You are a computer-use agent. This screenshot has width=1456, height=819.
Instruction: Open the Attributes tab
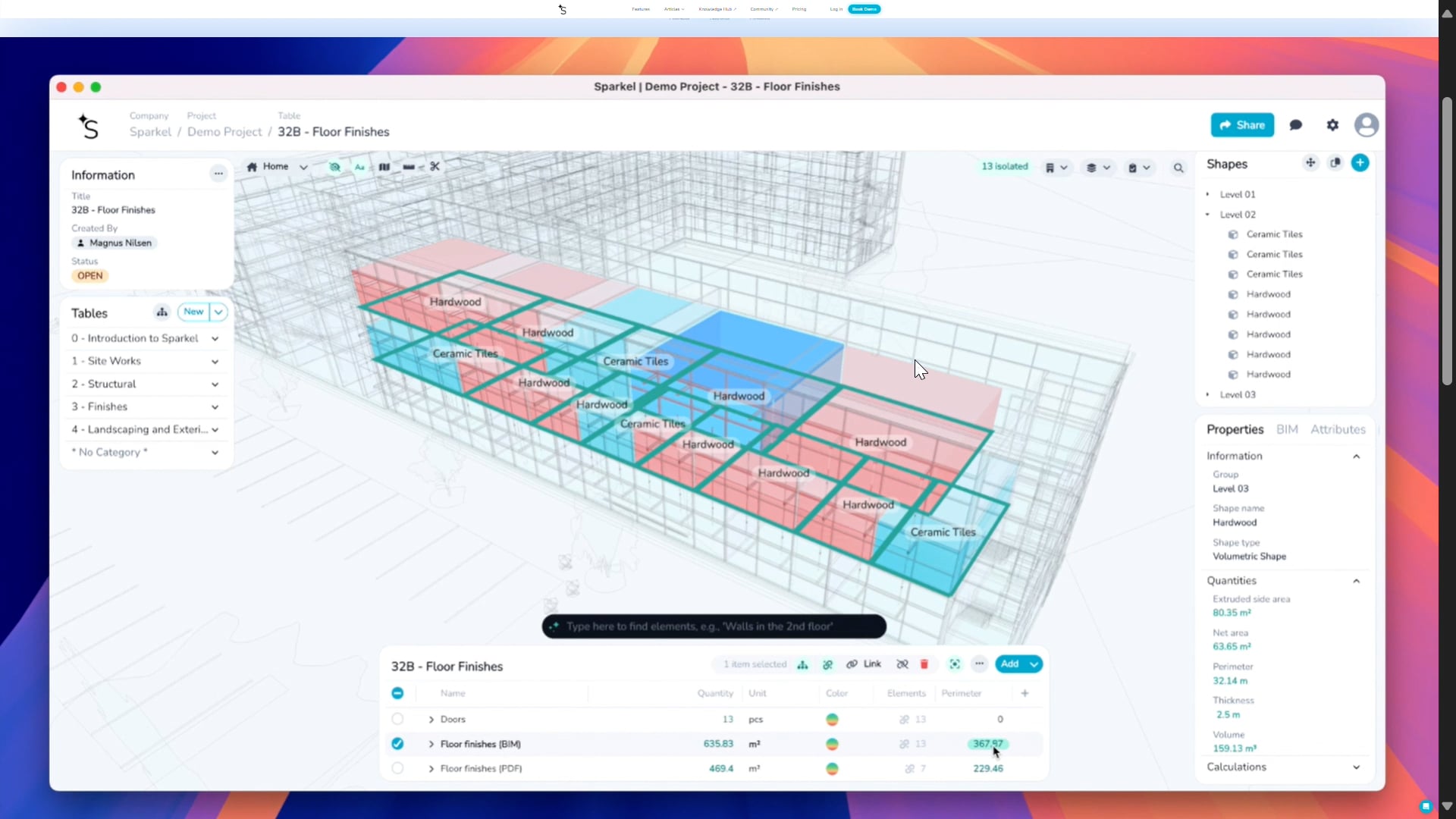pyautogui.click(x=1338, y=429)
